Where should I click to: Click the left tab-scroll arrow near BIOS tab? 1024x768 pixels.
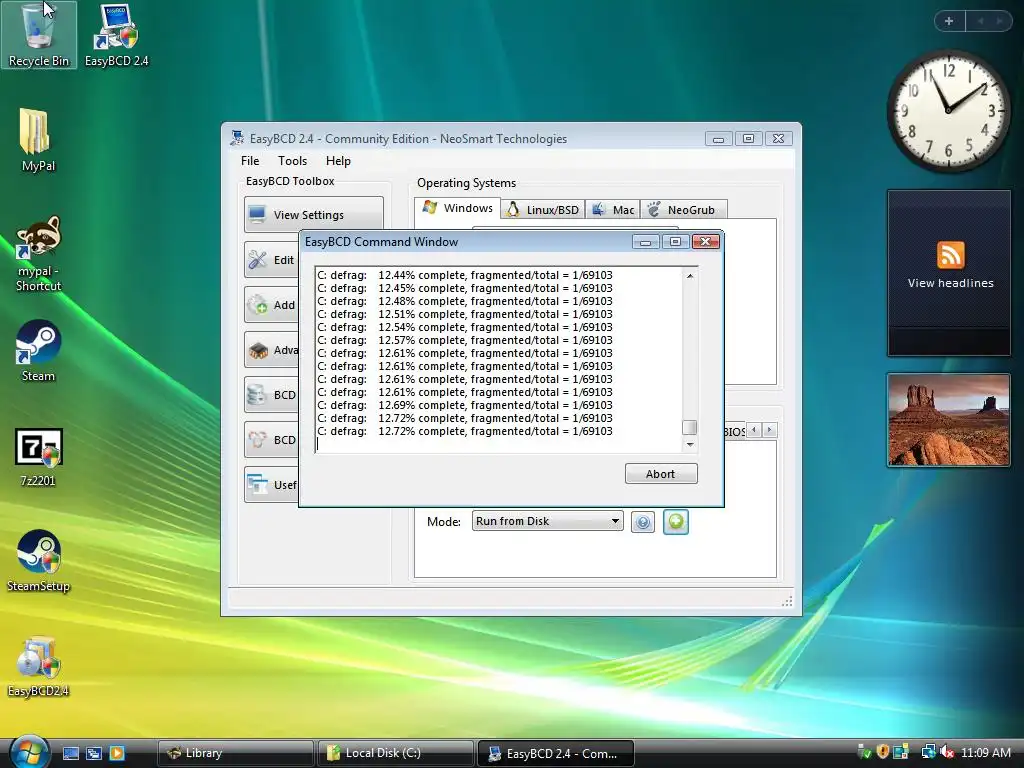click(x=754, y=430)
